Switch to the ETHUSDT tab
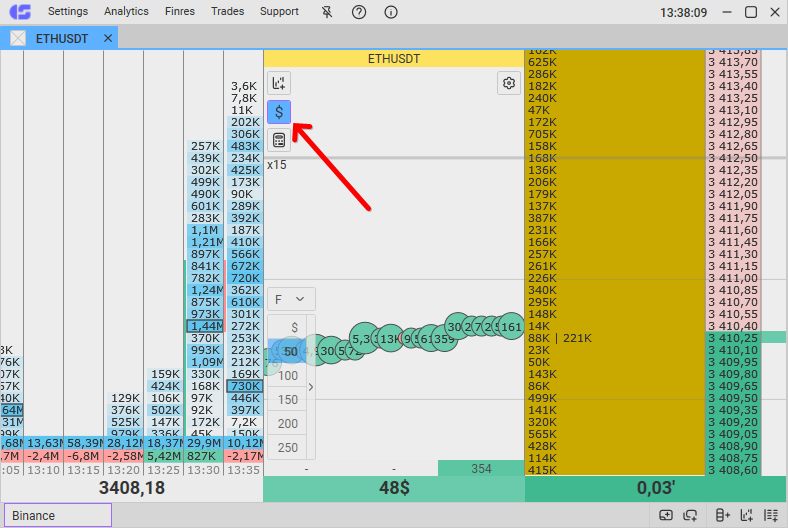788x528 pixels. point(61,38)
